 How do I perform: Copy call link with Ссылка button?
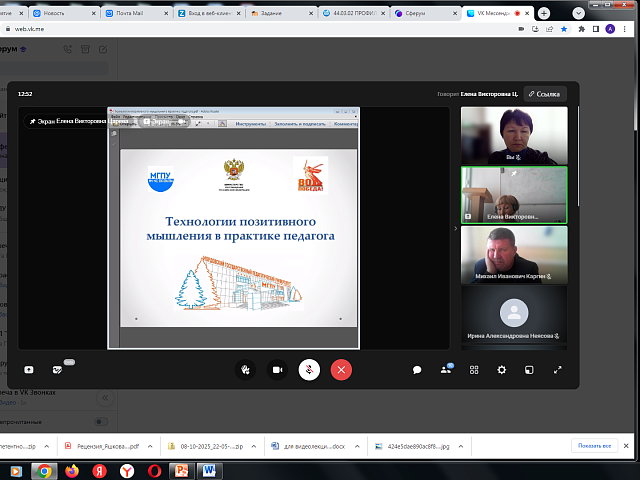tap(545, 93)
